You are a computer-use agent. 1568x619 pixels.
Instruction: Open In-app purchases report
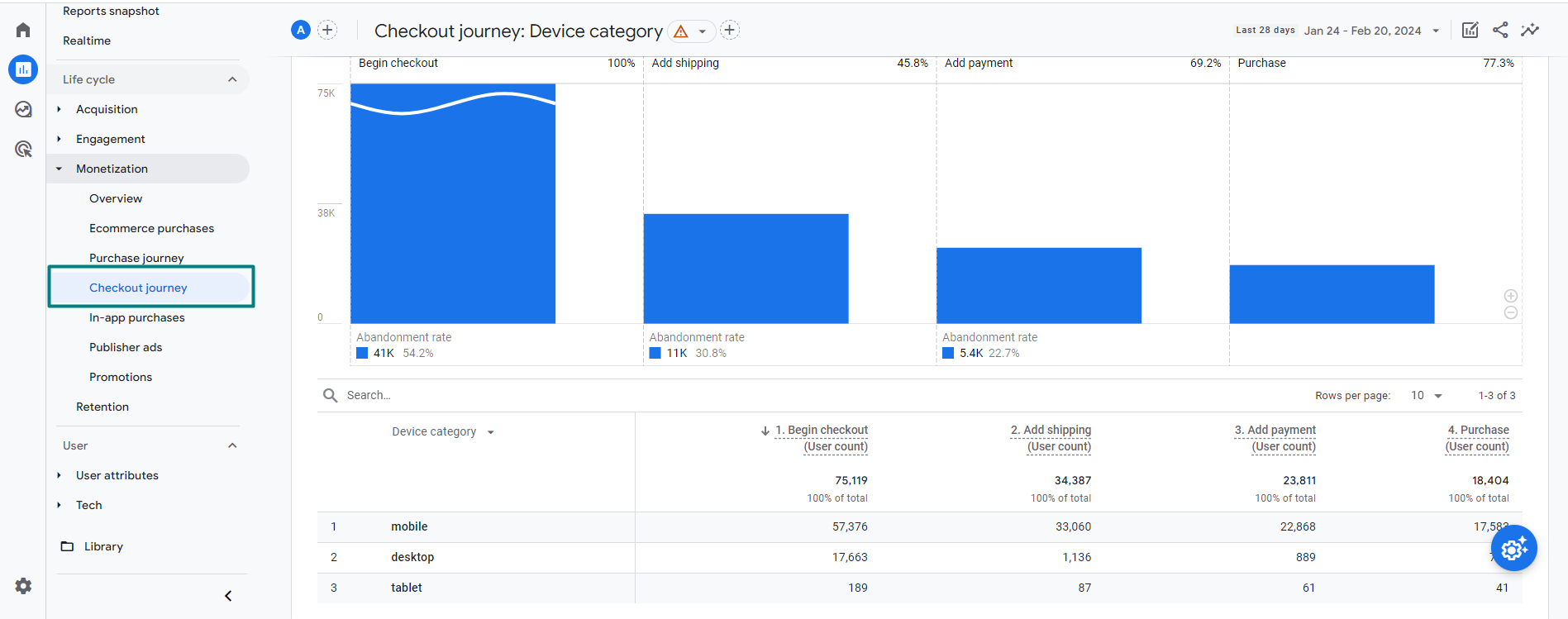137,317
